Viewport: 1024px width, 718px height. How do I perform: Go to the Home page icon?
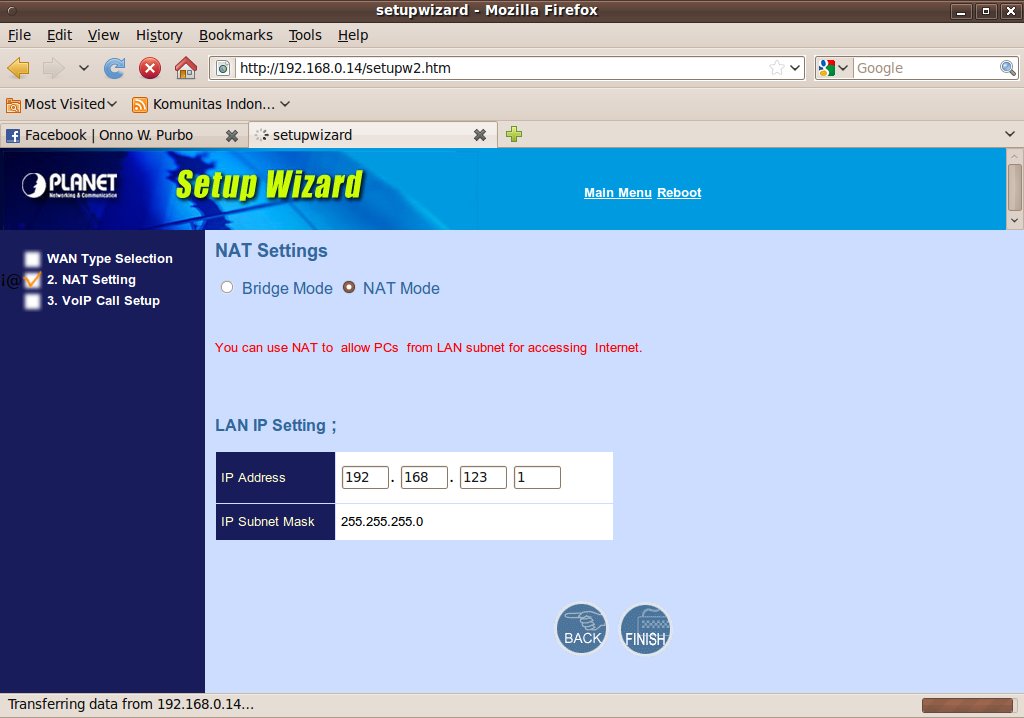tap(186, 68)
